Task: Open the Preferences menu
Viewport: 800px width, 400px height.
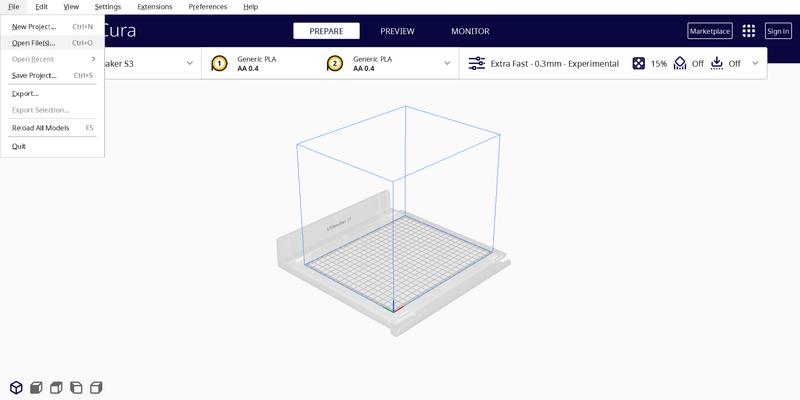Action: [208, 7]
